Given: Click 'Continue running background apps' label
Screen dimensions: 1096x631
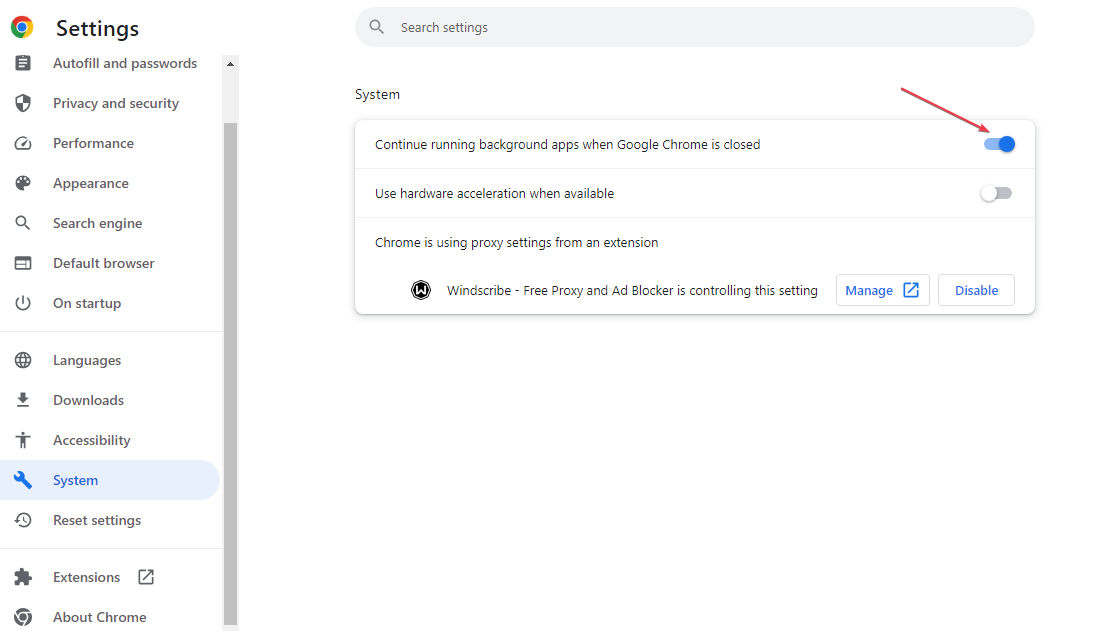Looking at the screenshot, I should tap(568, 144).
